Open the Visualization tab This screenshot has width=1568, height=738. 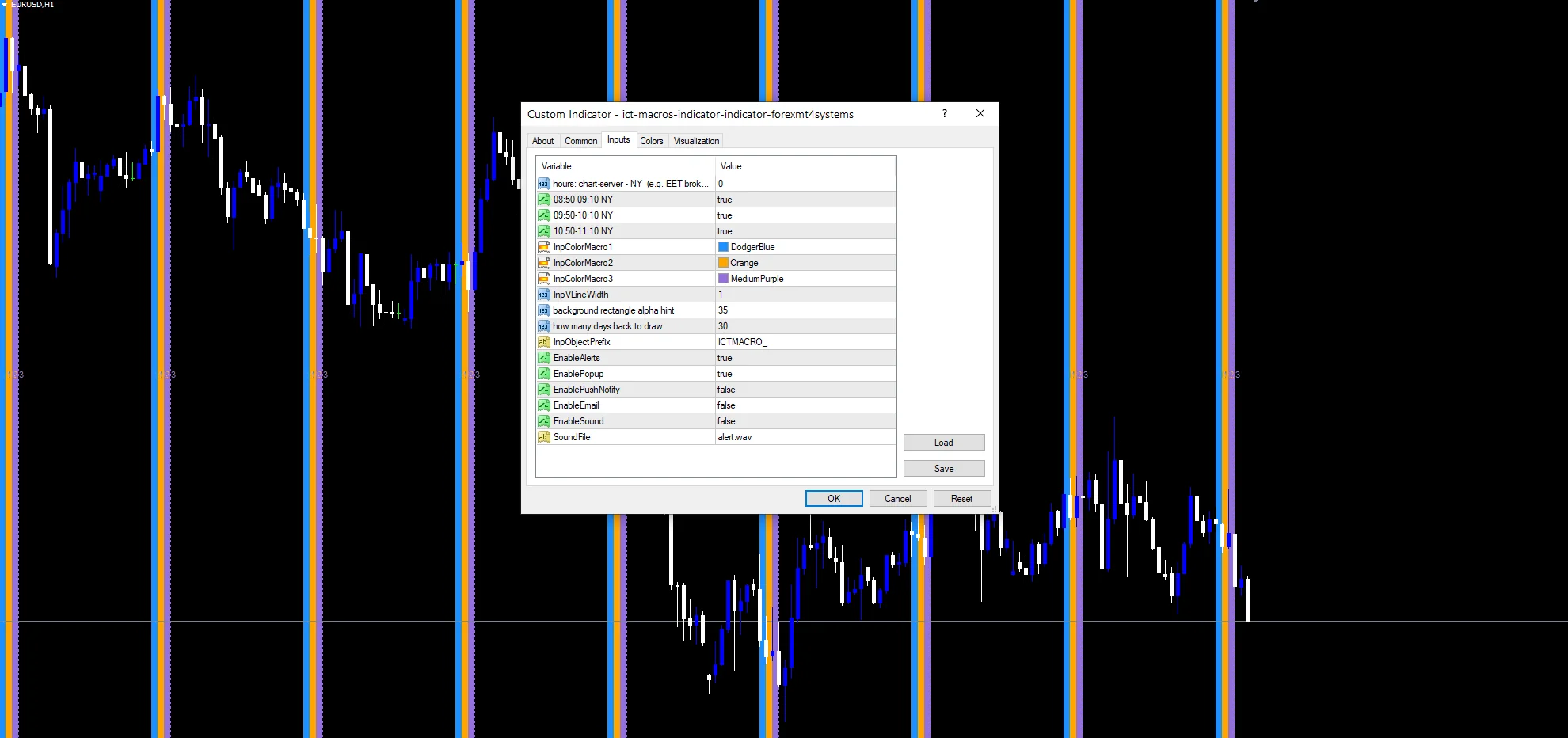pos(696,141)
